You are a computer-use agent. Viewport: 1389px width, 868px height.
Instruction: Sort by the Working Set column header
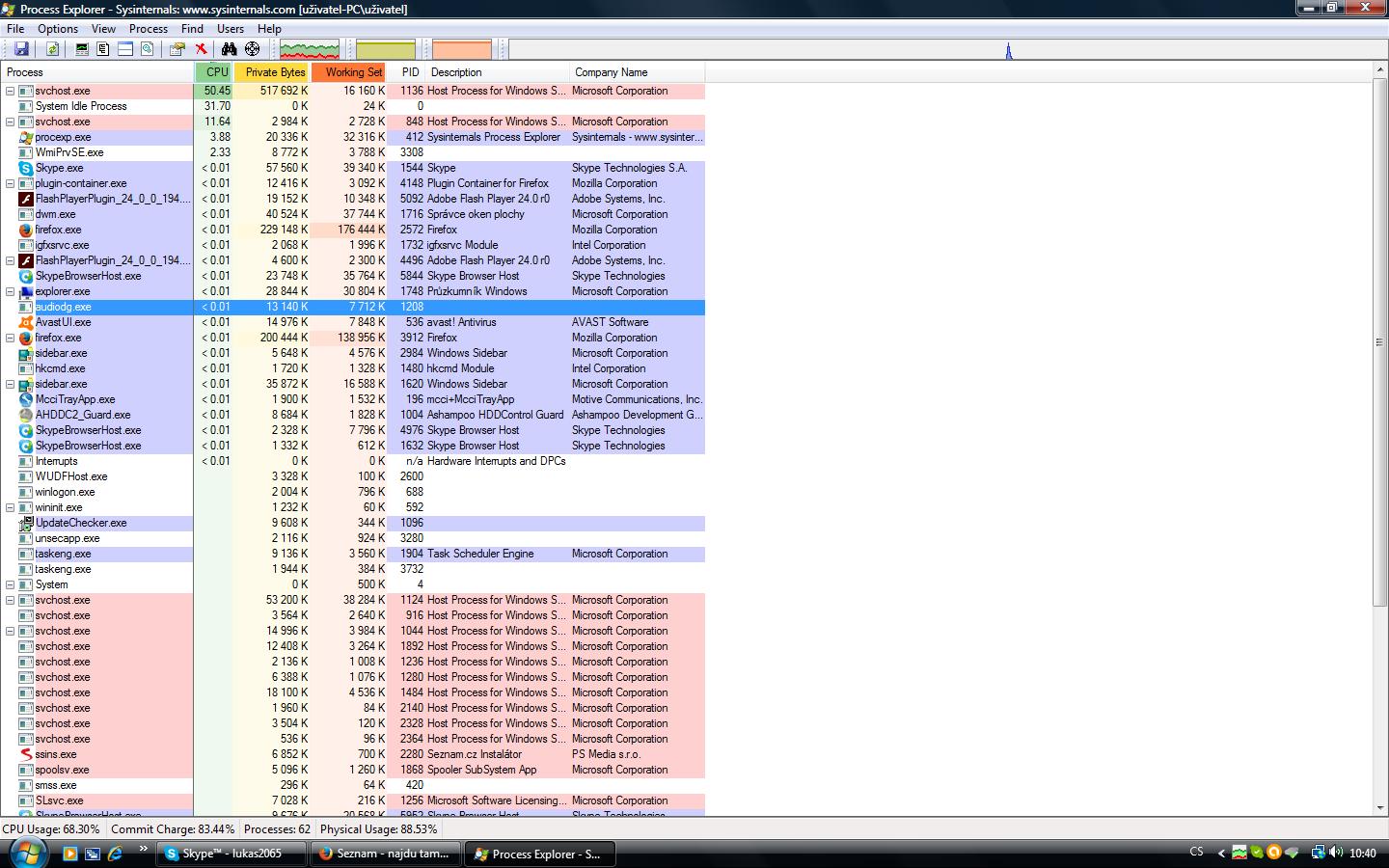pos(349,72)
